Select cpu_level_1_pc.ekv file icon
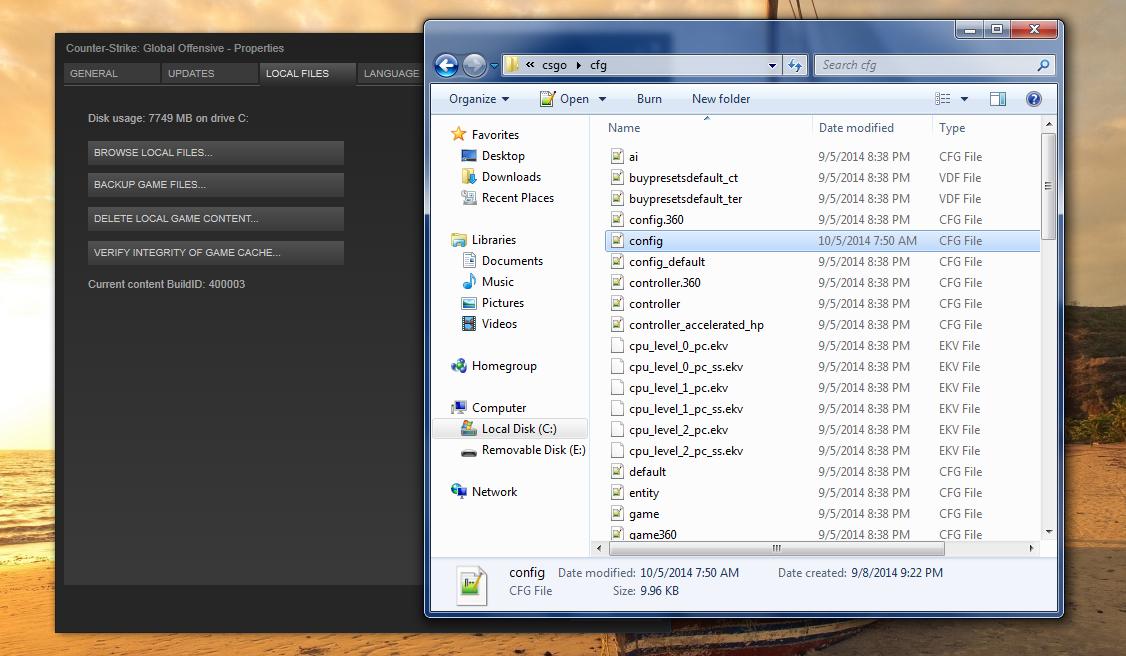The height and width of the screenshot is (656, 1126). coord(617,387)
